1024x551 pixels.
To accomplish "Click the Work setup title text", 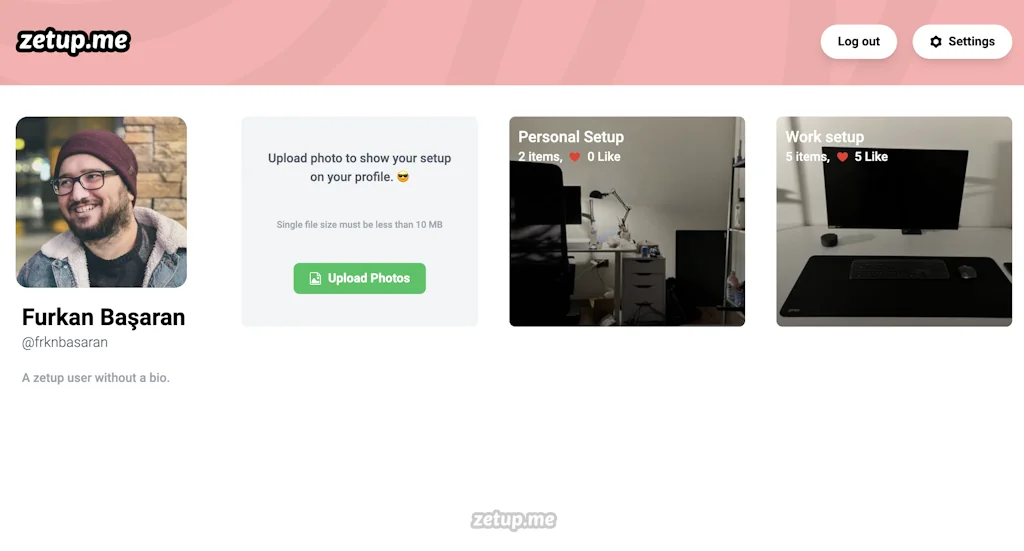I will click(x=824, y=137).
